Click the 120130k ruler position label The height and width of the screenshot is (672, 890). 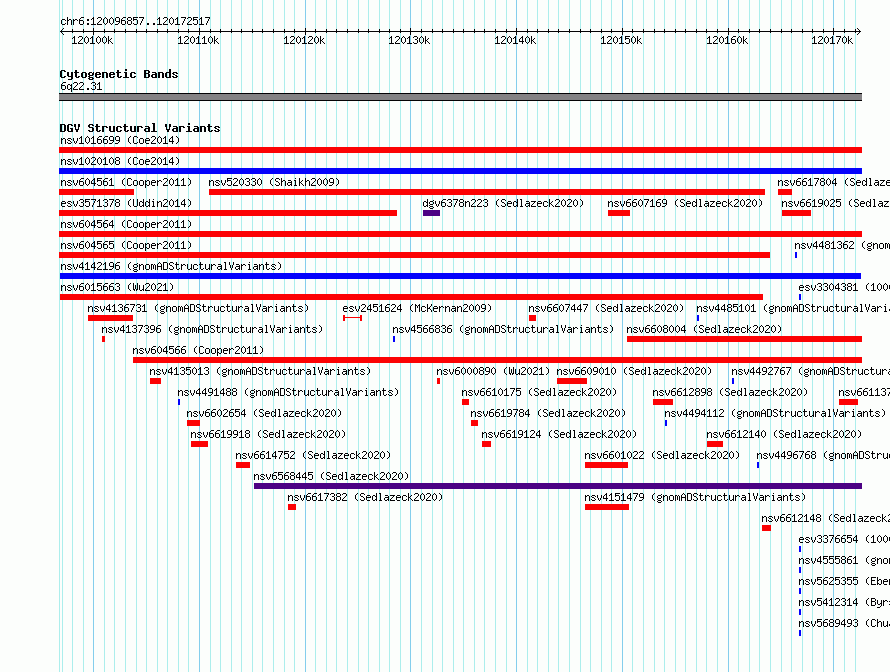point(409,40)
